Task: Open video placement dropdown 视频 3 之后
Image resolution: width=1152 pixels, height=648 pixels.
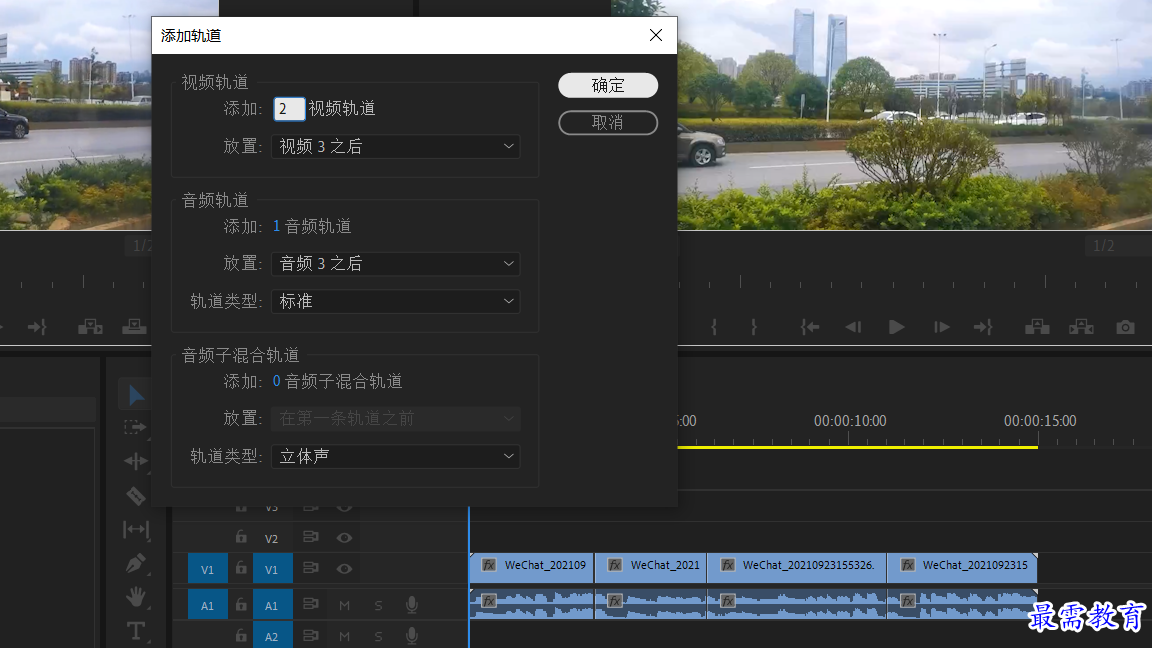Action: click(396, 146)
